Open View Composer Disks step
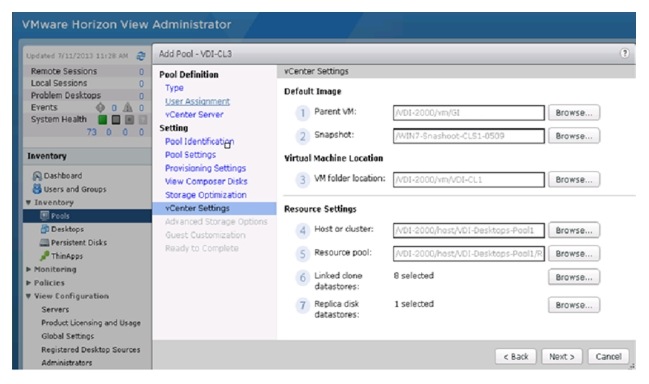The height and width of the screenshot is (384, 649). [x=206, y=182]
